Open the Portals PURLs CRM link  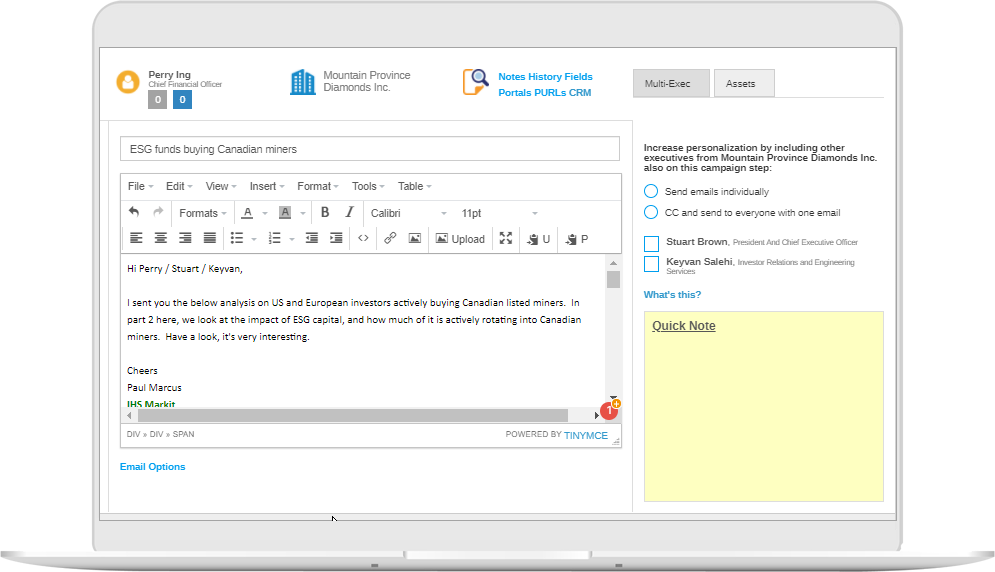click(544, 92)
